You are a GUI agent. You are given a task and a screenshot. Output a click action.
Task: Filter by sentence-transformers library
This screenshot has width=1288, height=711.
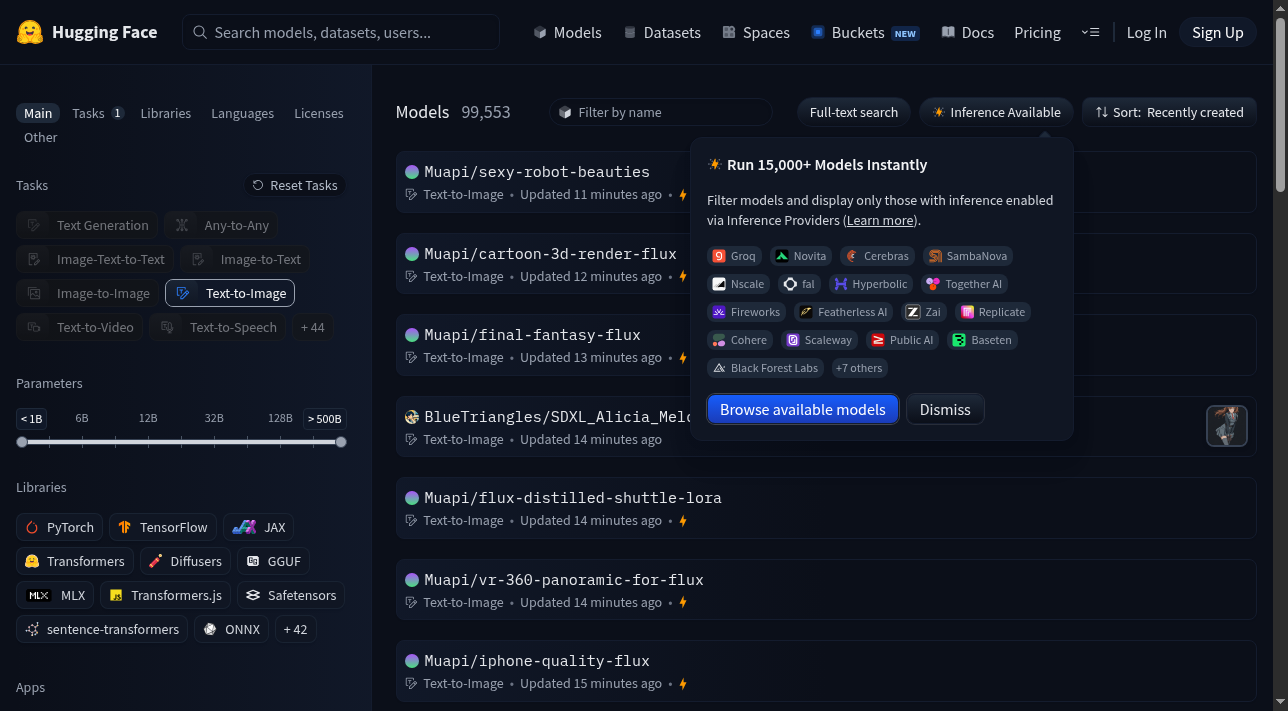pyautogui.click(x=102, y=629)
